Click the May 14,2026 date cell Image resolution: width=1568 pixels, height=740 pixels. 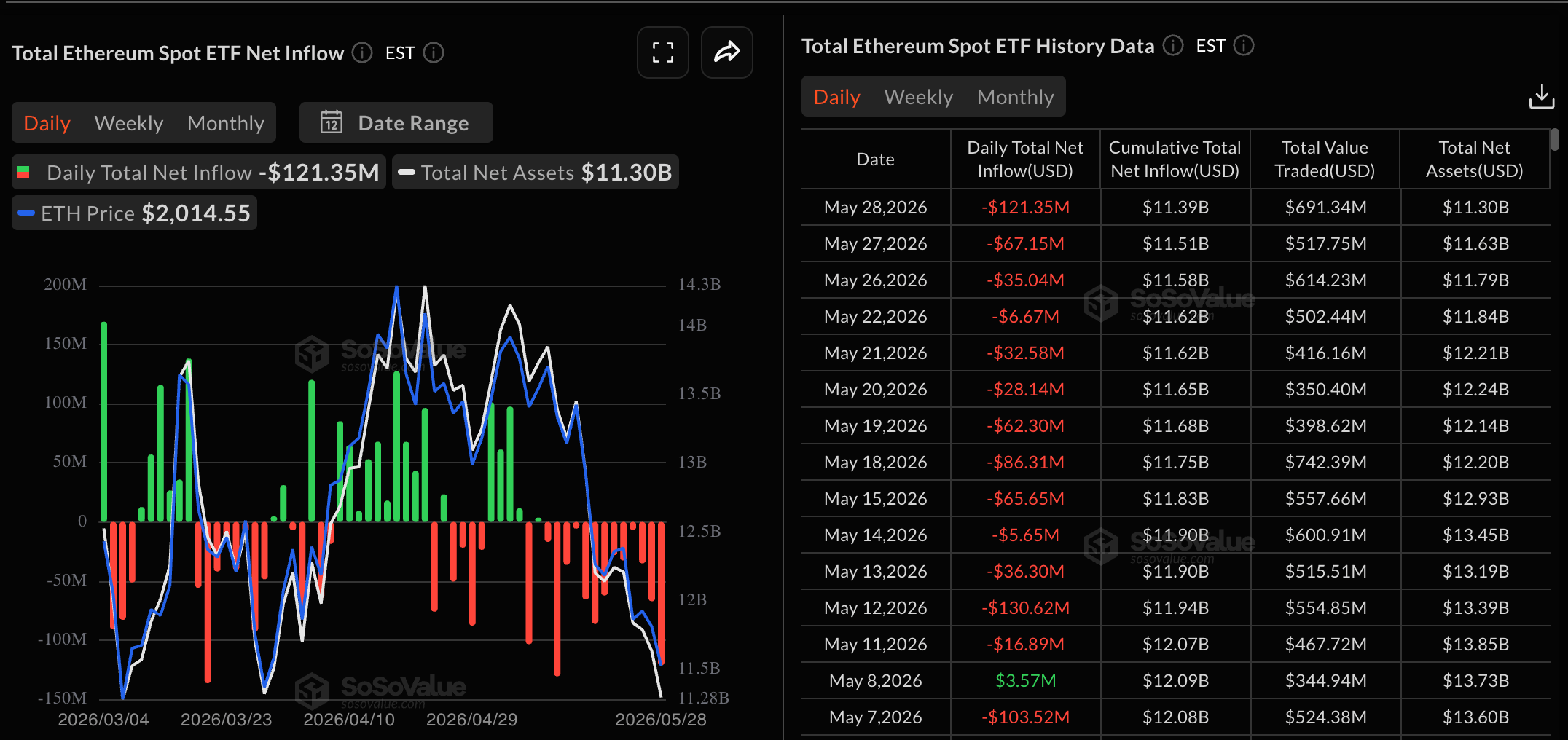tap(876, 535)
